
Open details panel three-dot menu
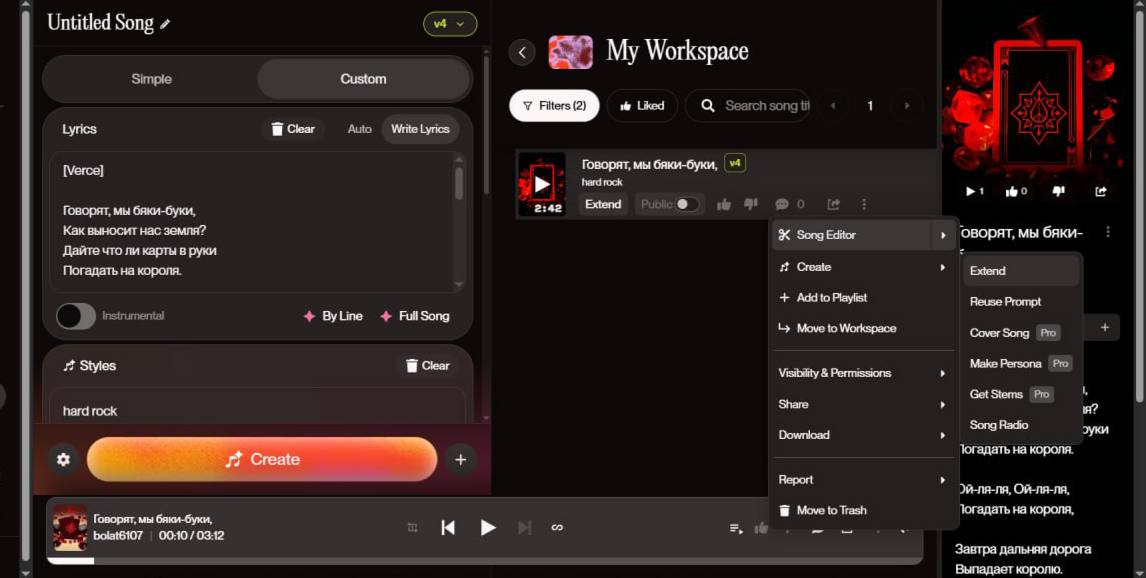pyautogui.click(x=1108, y=232)
